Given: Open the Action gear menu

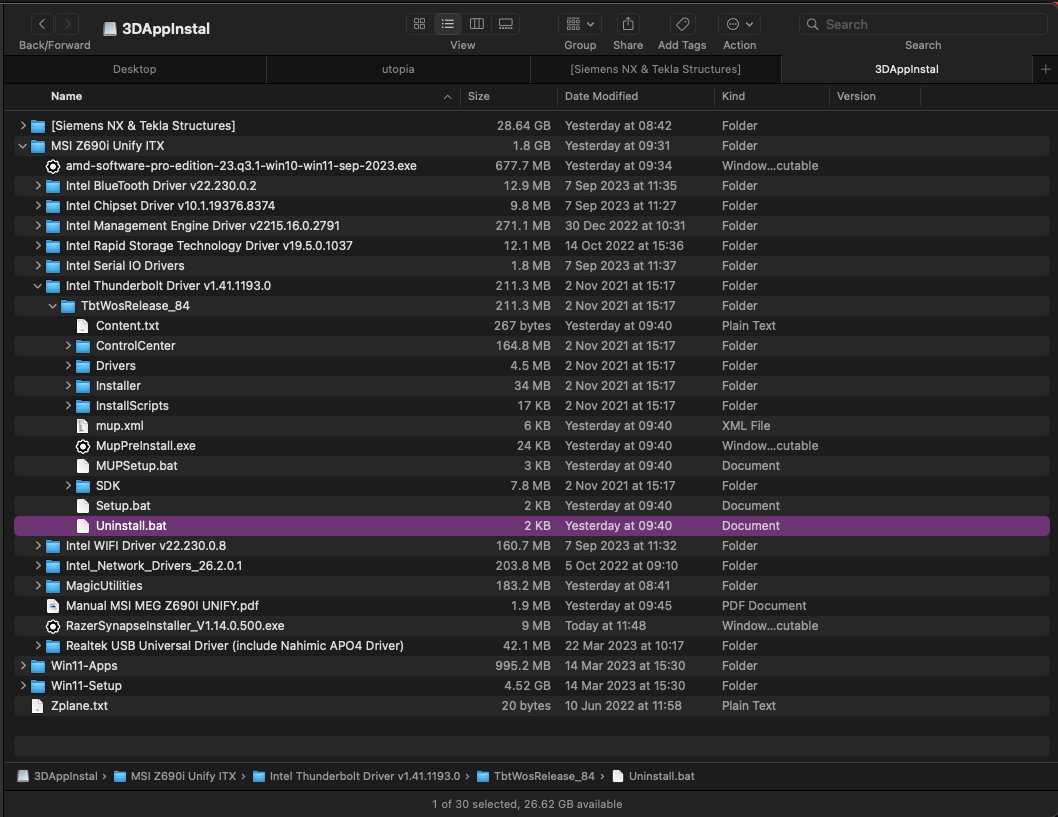Looking at the screenshot, I should [739, 23].
